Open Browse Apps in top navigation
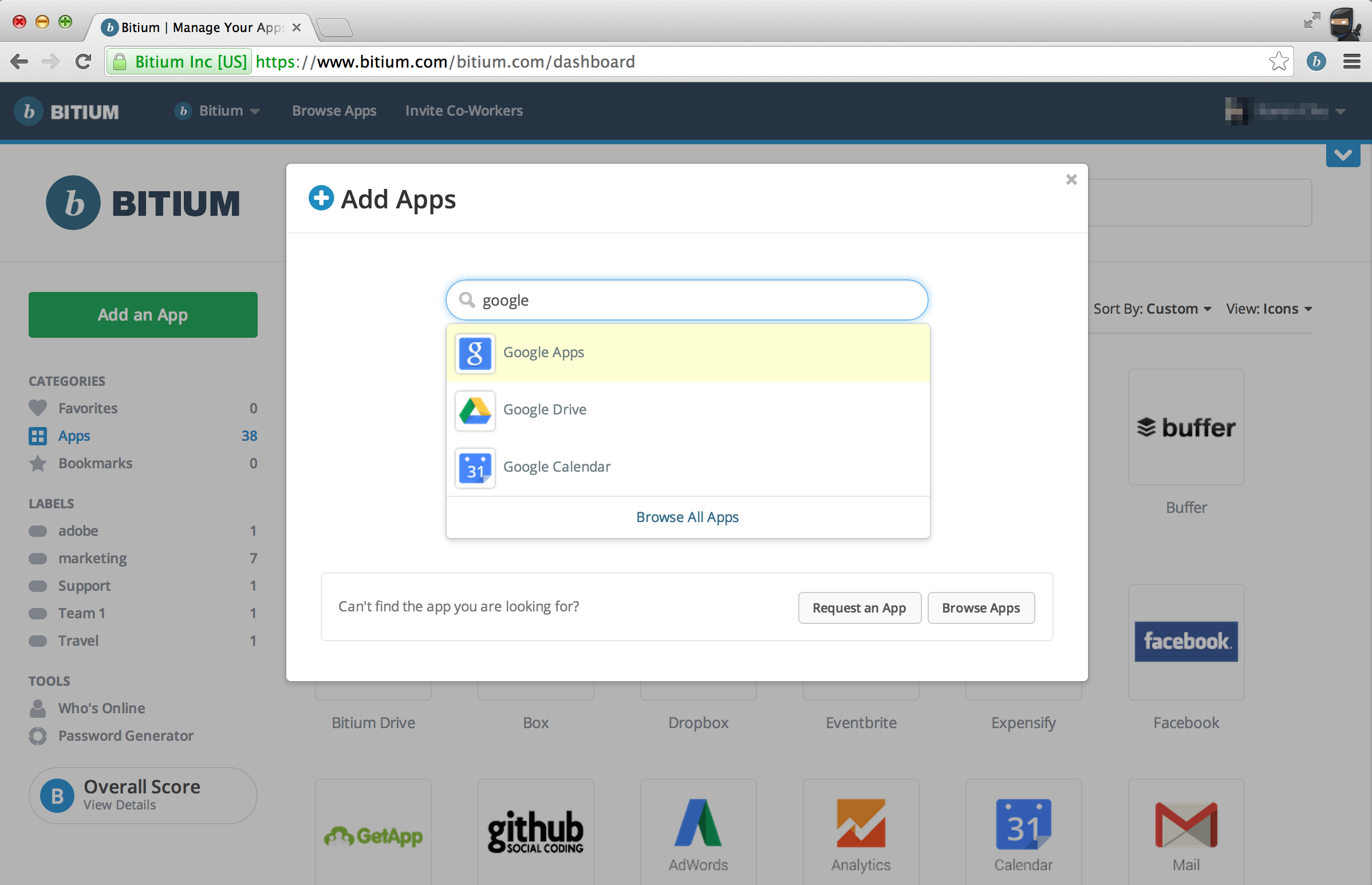This screenshot has width=1372, height=885. [x=334, y=111]
